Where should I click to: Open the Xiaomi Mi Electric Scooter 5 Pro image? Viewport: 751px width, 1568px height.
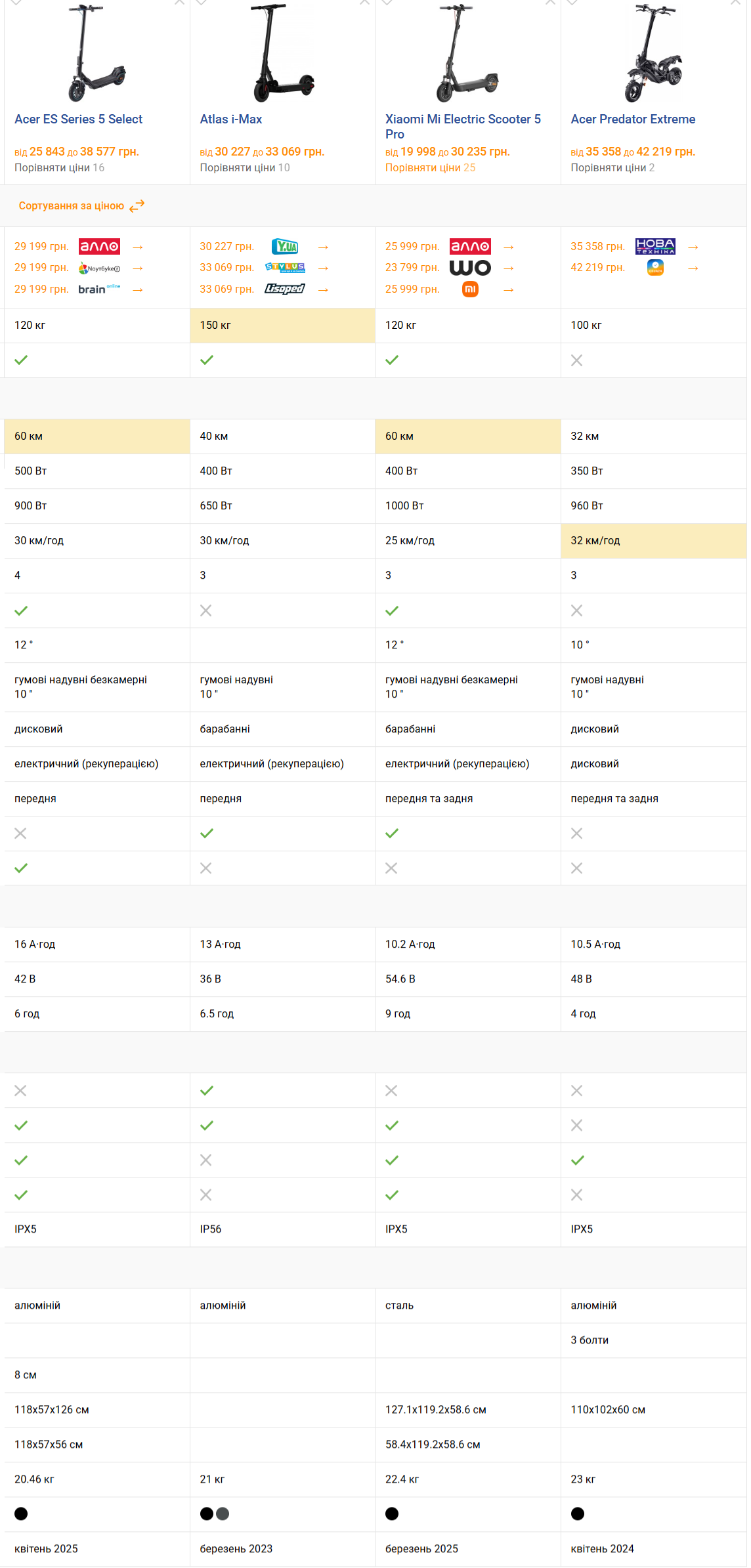(x=467, y=53)
